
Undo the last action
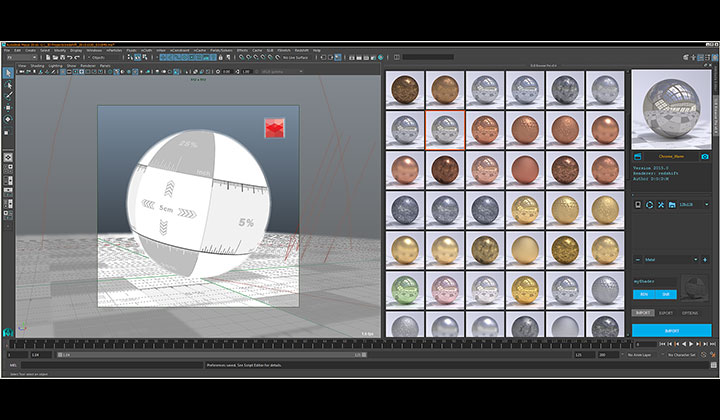(x=70, y=57)
